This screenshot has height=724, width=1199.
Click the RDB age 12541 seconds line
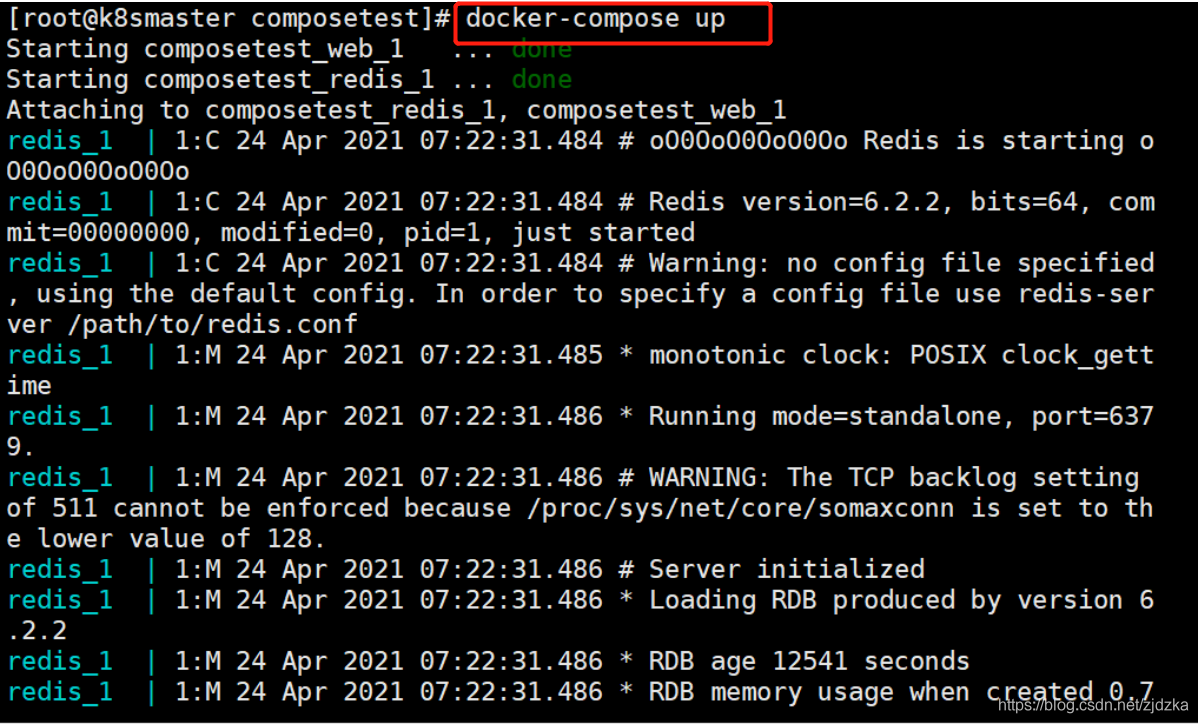(810, 661)
